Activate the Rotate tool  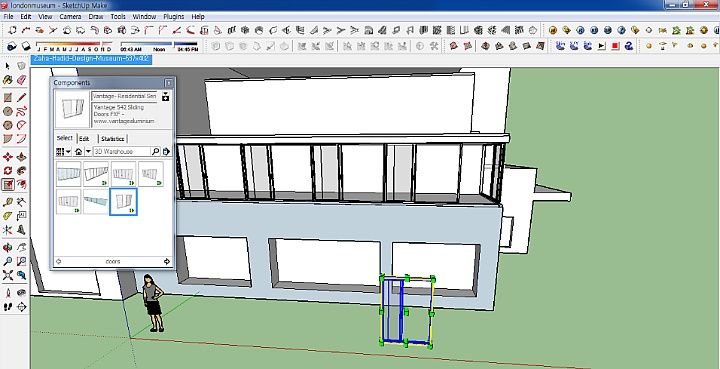point(8,171)
